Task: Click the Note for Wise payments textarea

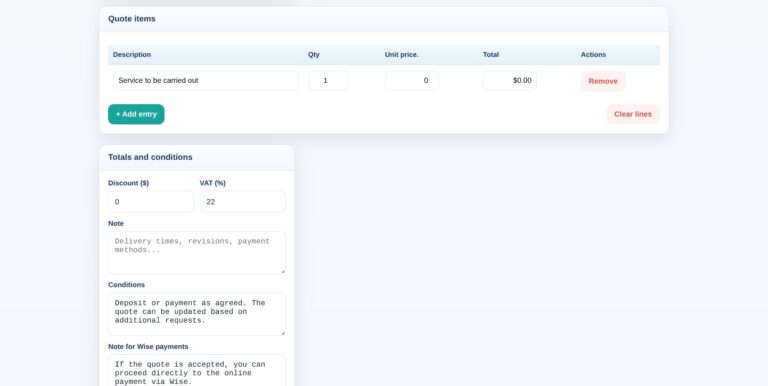Action: (x=196, y=370)
